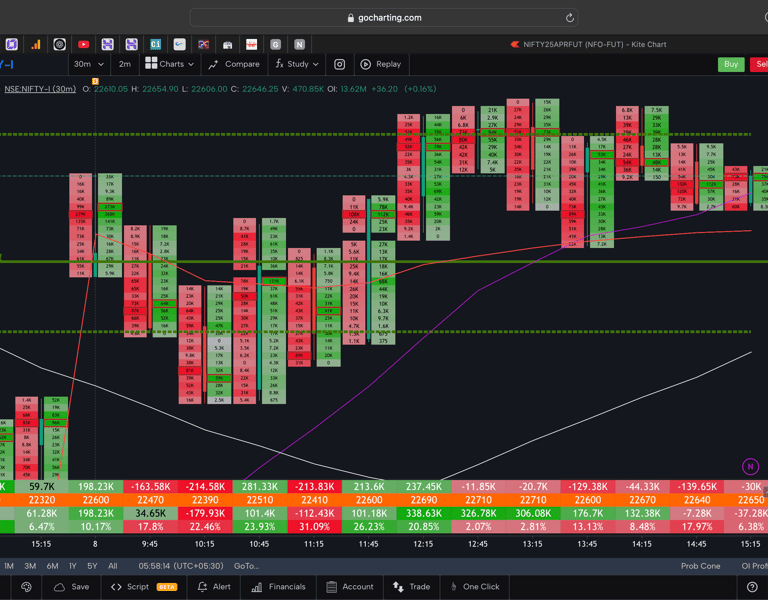The width and height of the screenshot is (768, 600).
Task: Select 6M date range
Action: (52, 566)
